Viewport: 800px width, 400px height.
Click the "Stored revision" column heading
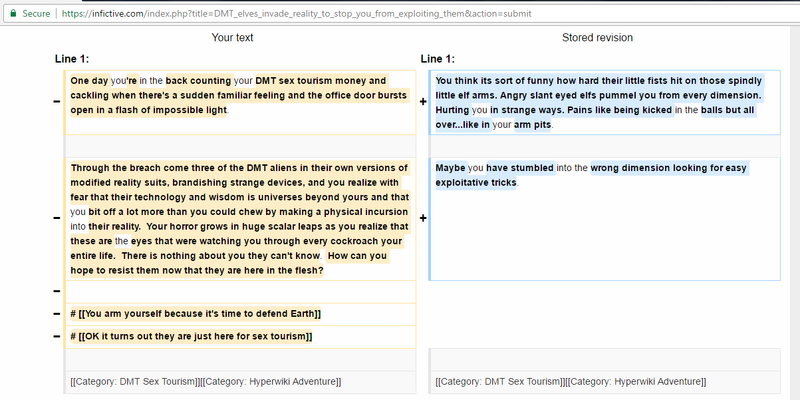[x=597, y=37]
